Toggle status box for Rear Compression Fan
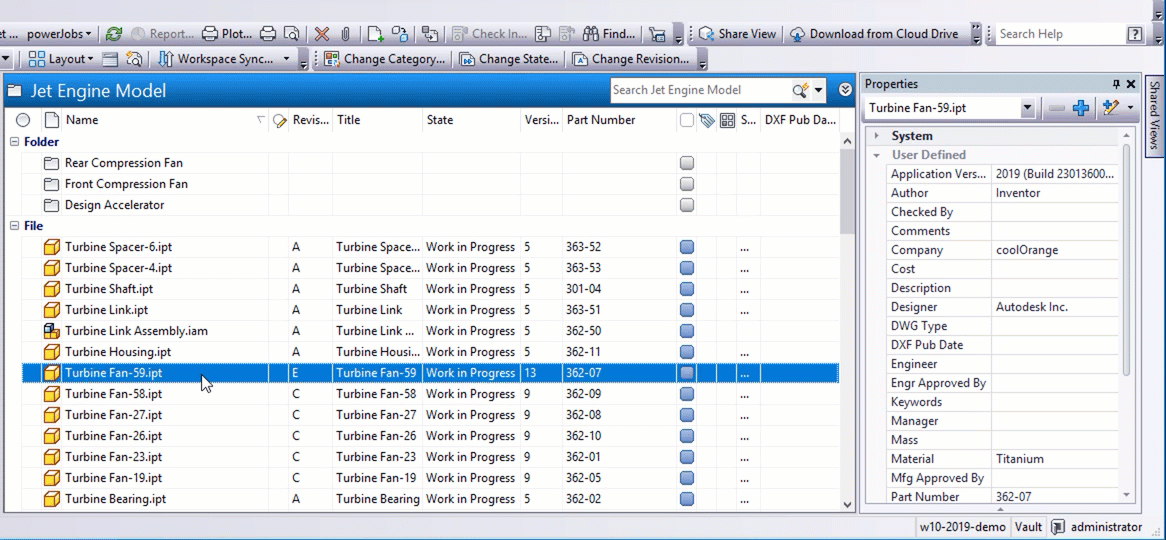This screenshot has width=1166, height=540. 687,163
